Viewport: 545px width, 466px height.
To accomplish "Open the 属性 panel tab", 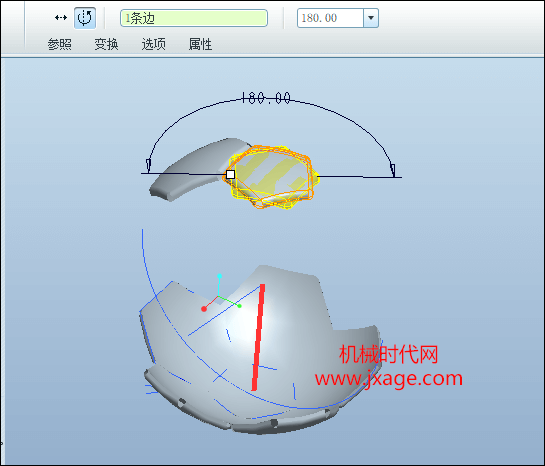I will pyautogui.click(x=200, y=44).
